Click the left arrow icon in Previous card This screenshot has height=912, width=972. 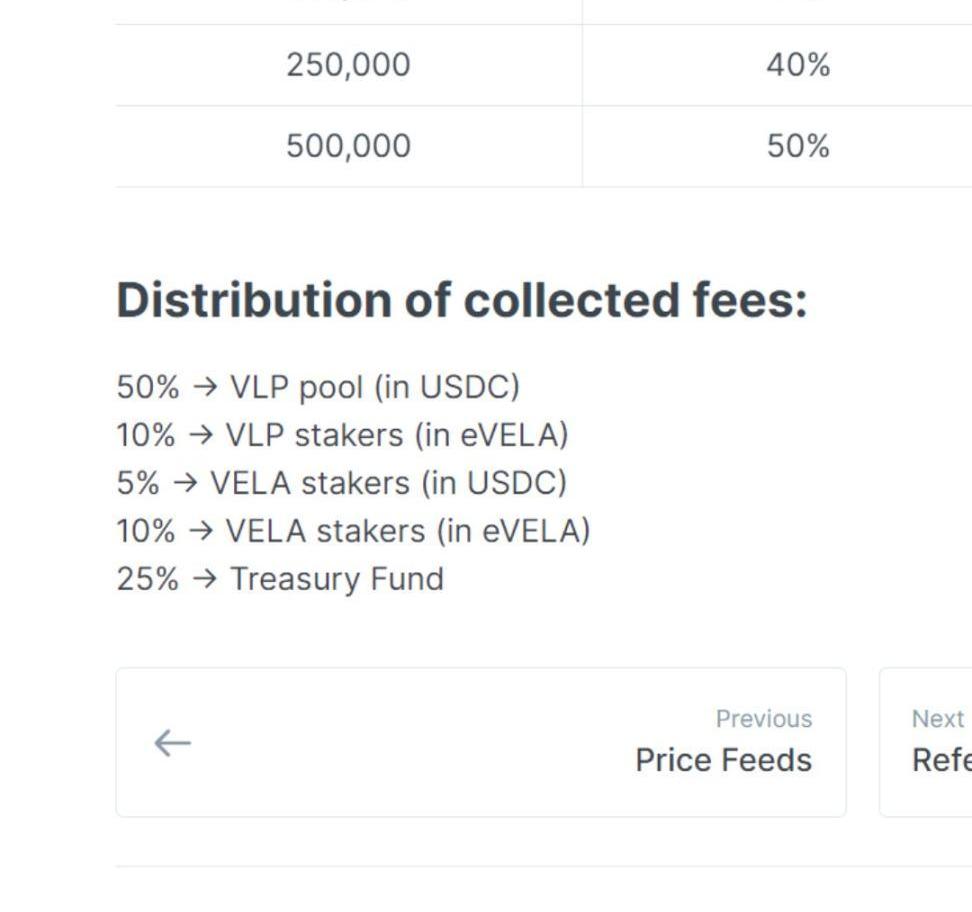(x=172, y=743)
